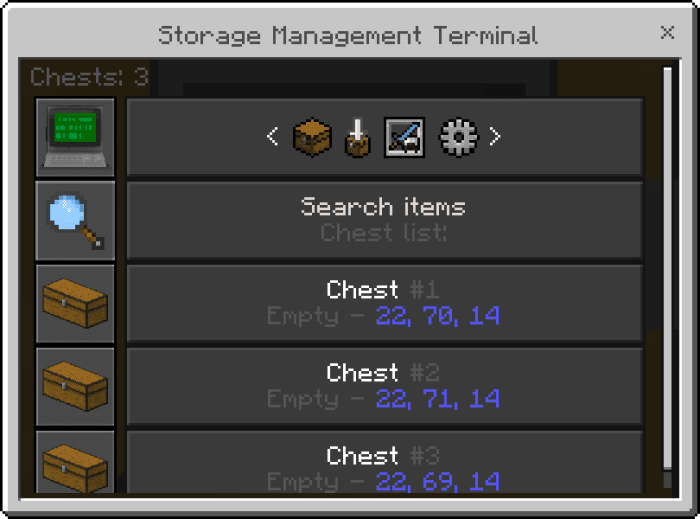700x519 pixels.
Task: Click the magnifying glass search icon
Action: [x=75, y=221]
